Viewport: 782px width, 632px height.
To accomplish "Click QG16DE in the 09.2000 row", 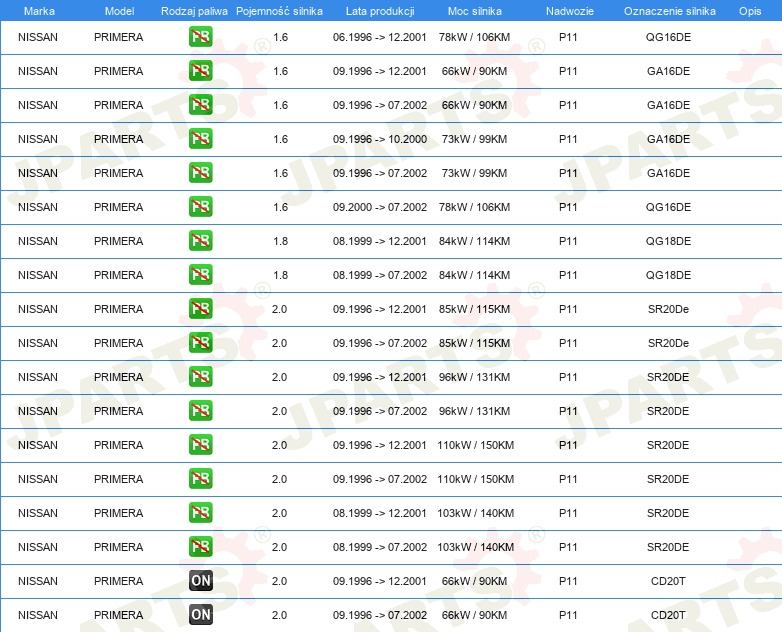I will tap(668, 207).
